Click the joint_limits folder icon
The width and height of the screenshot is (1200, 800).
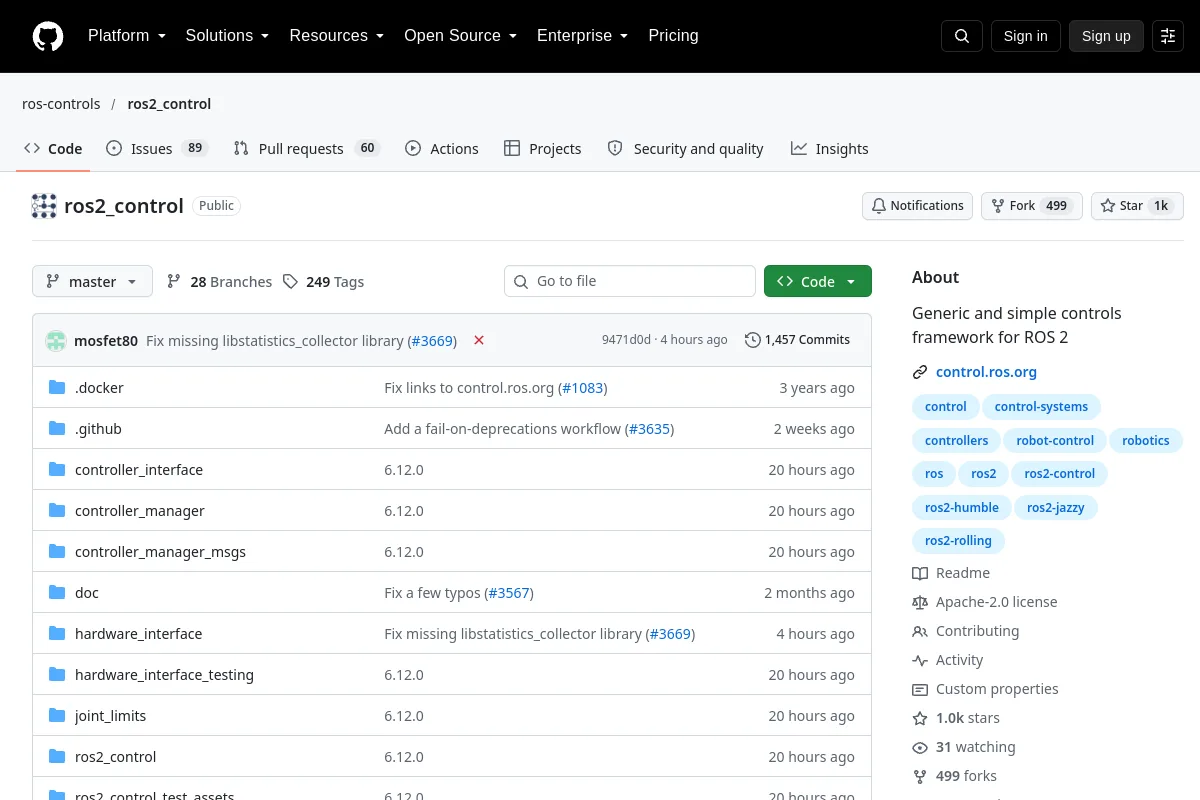pos(57,716)
